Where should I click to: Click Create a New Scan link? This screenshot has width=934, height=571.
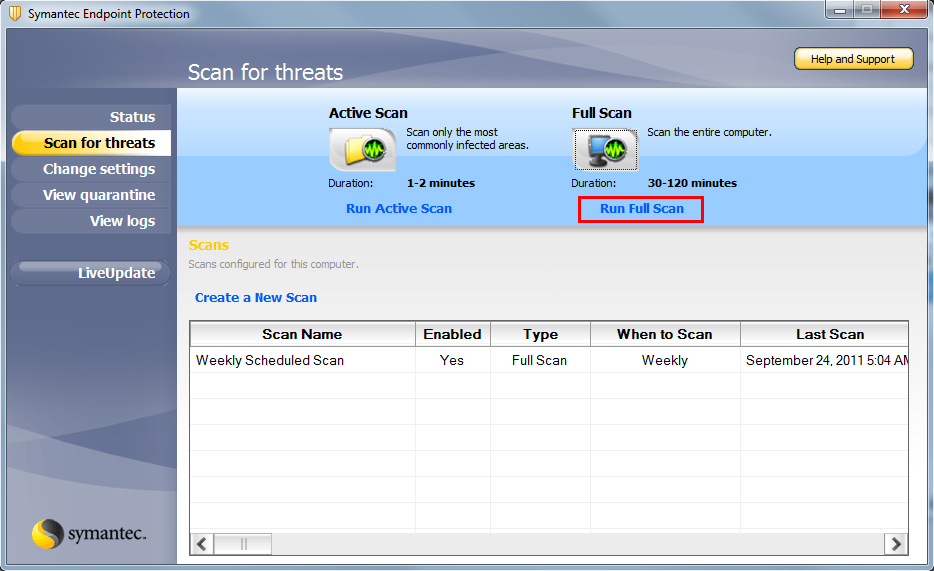point(256,298)
